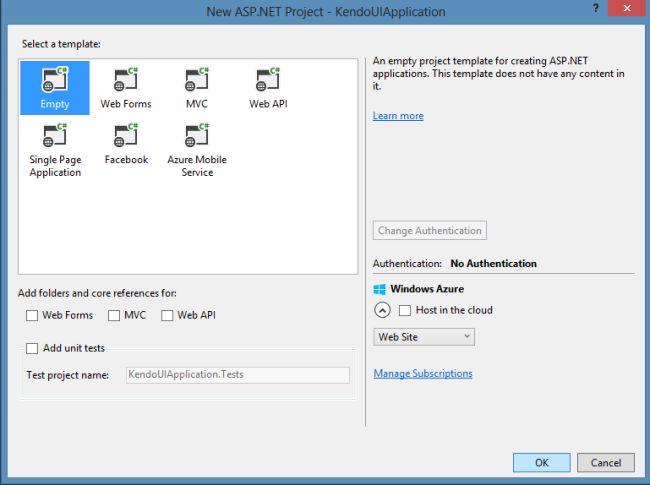Open the Web Site dropdown

[424, 337]
